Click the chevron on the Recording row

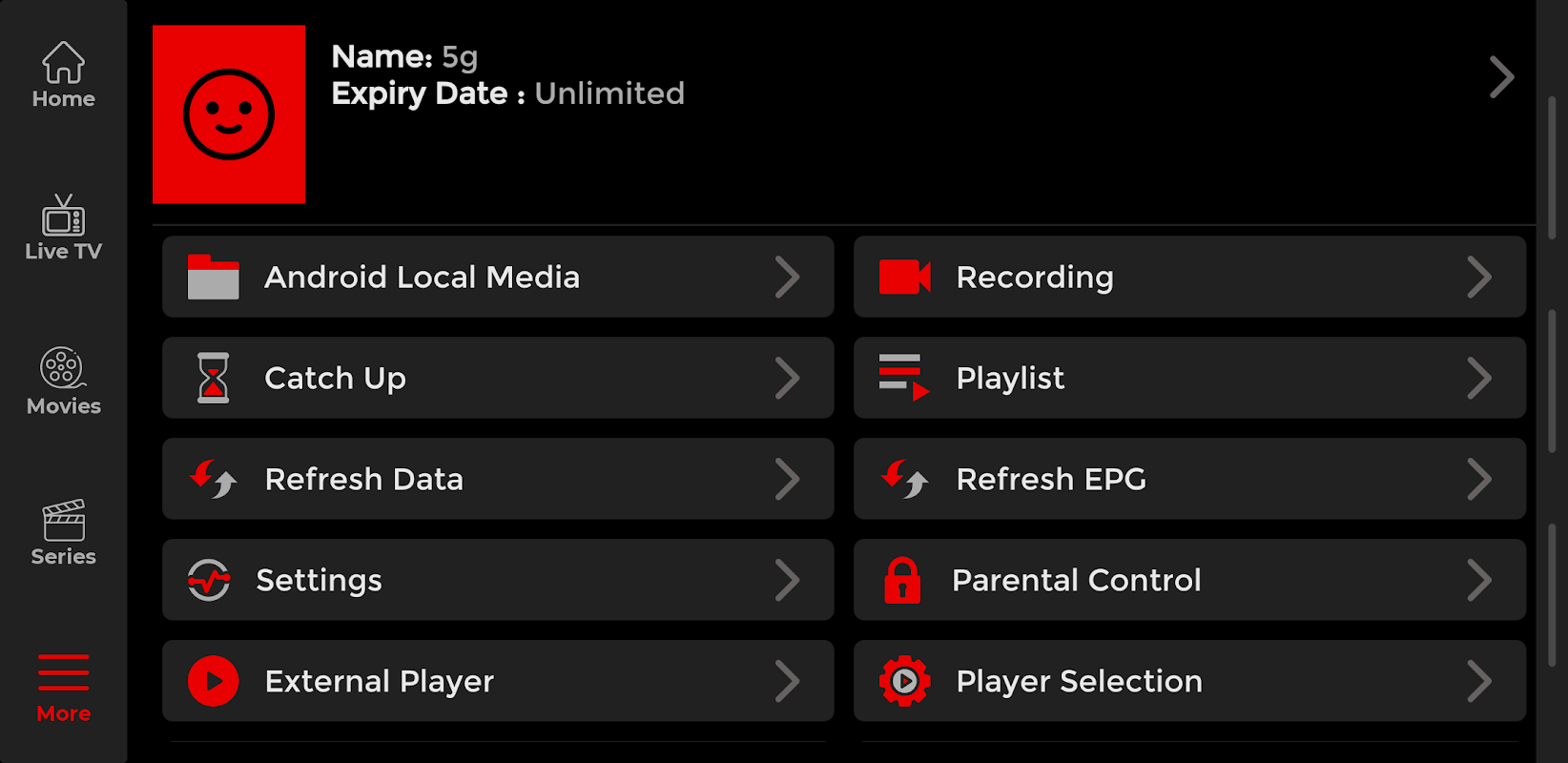[x=1478, y=278]
